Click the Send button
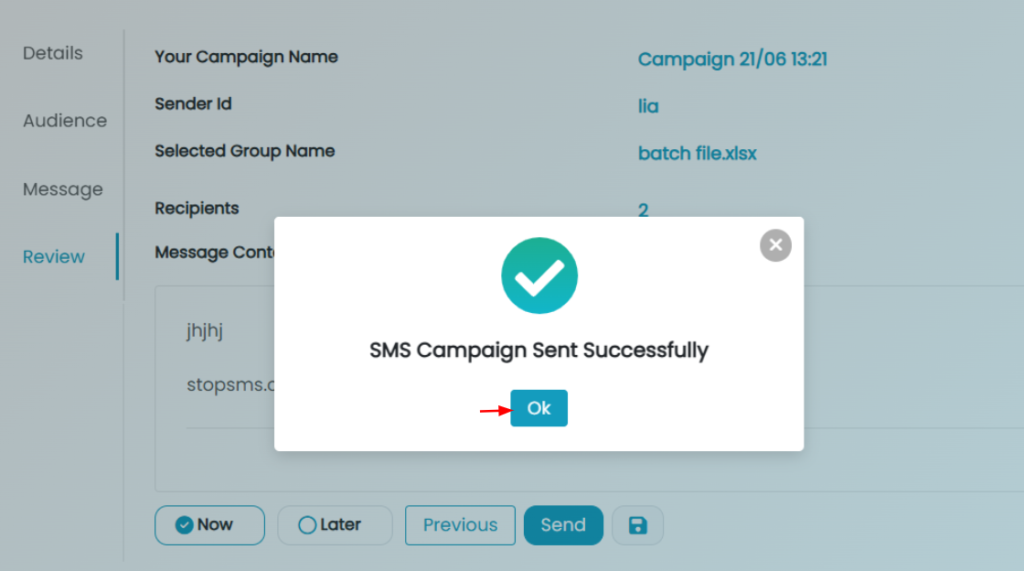Image resolution: width=1024 pixels, height=571 pixels. pyautogui.click(x=563, y=525)
